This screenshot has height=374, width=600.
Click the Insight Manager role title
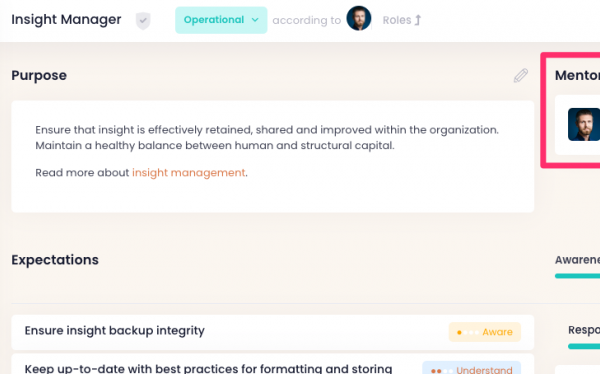66,20
